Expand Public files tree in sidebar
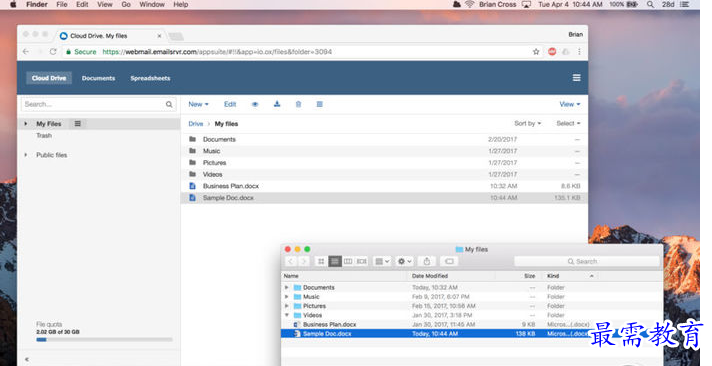Image resolution: width=712 pixels, height=366 pixels. point(26,155)
